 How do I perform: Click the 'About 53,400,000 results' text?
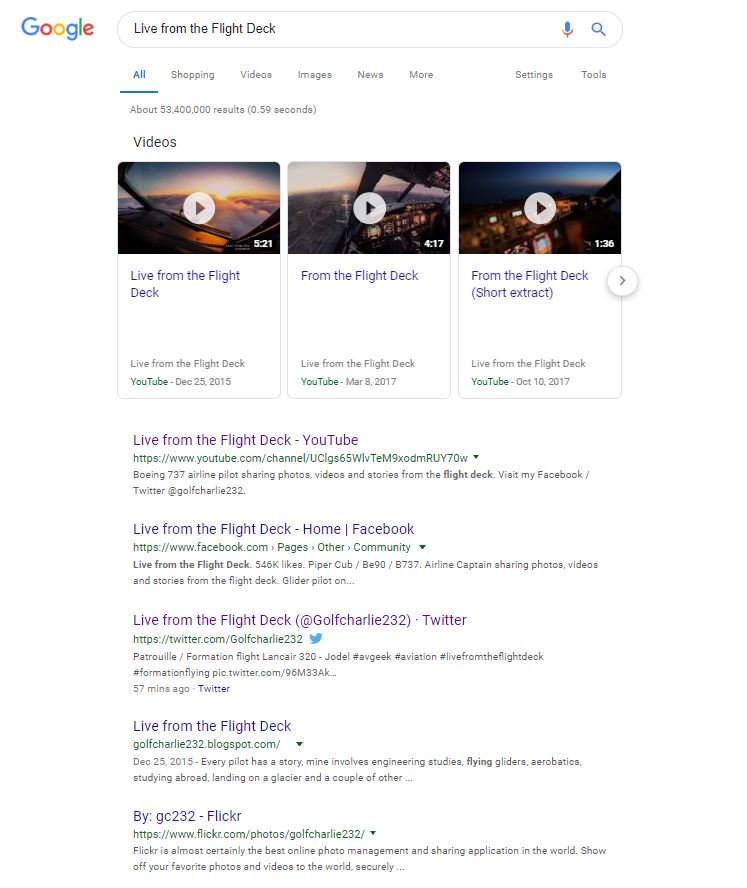(223, 110)
